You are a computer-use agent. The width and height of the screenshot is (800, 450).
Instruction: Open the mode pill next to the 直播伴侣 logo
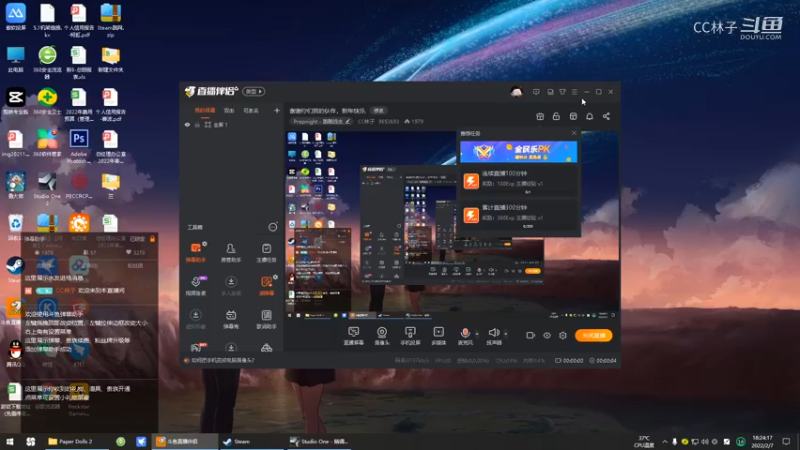pyautogui.click(x=254, y=91)
